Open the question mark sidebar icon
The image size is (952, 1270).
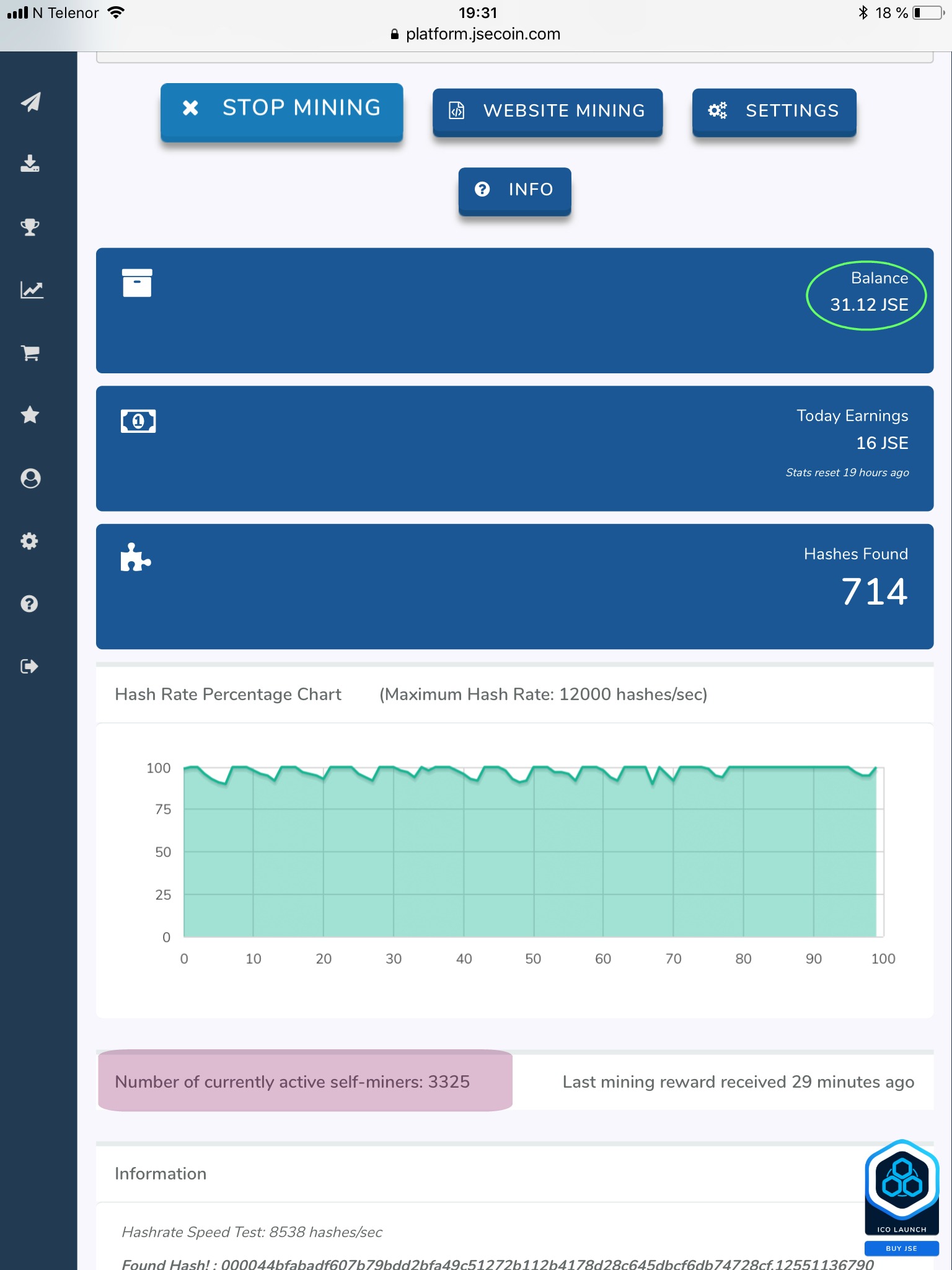[x=29, y=603]
